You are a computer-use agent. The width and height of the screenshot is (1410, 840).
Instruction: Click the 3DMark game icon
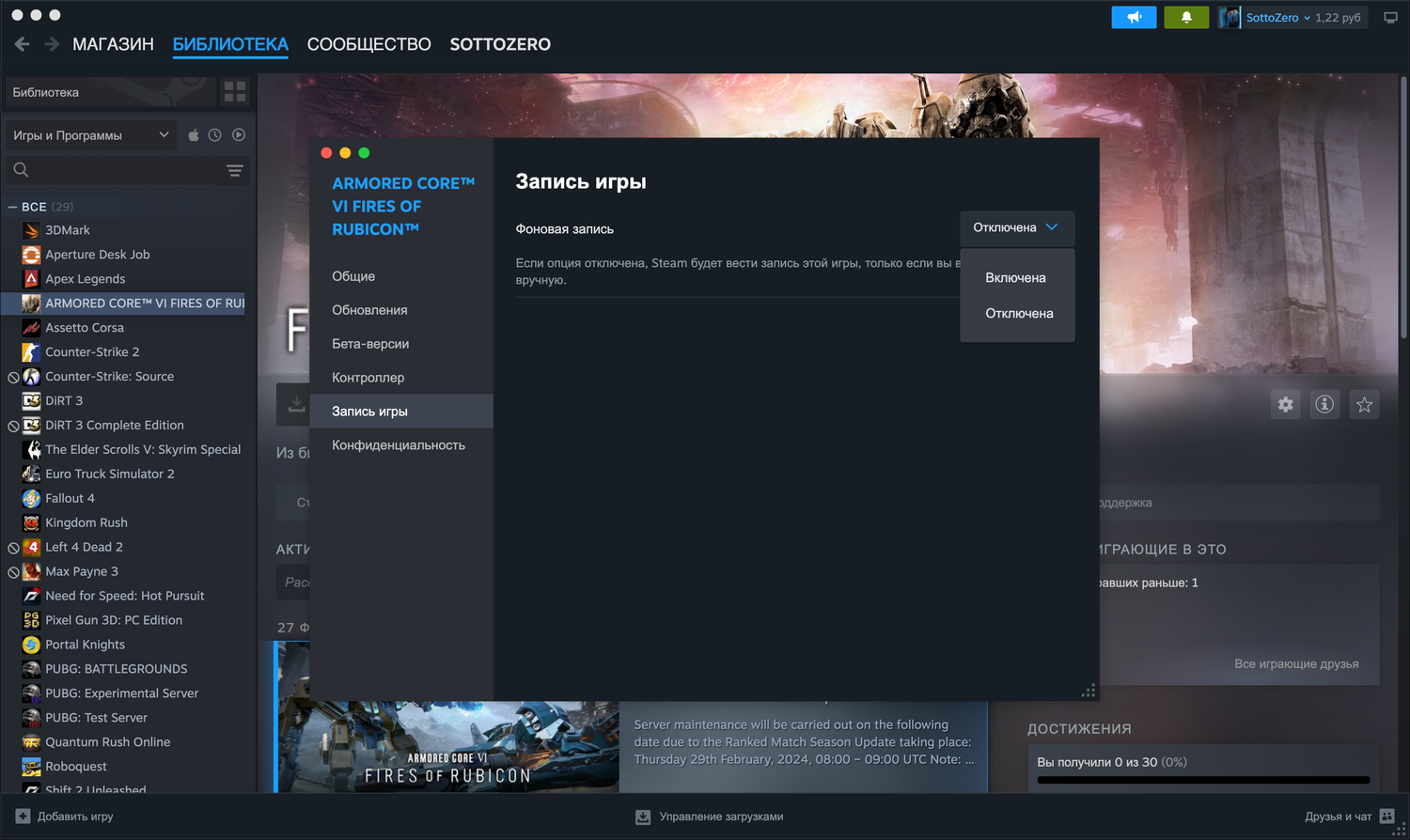pyautogui.click(x=31, y=230)
